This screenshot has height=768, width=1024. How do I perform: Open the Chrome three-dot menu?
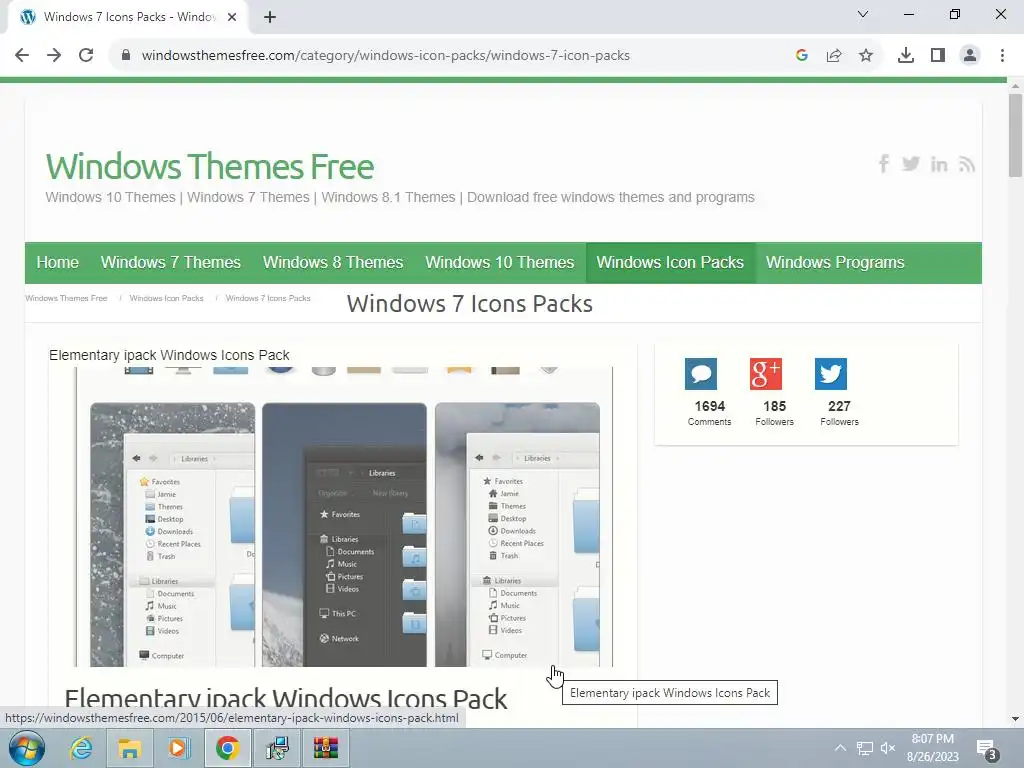(x=1002, y=56)
